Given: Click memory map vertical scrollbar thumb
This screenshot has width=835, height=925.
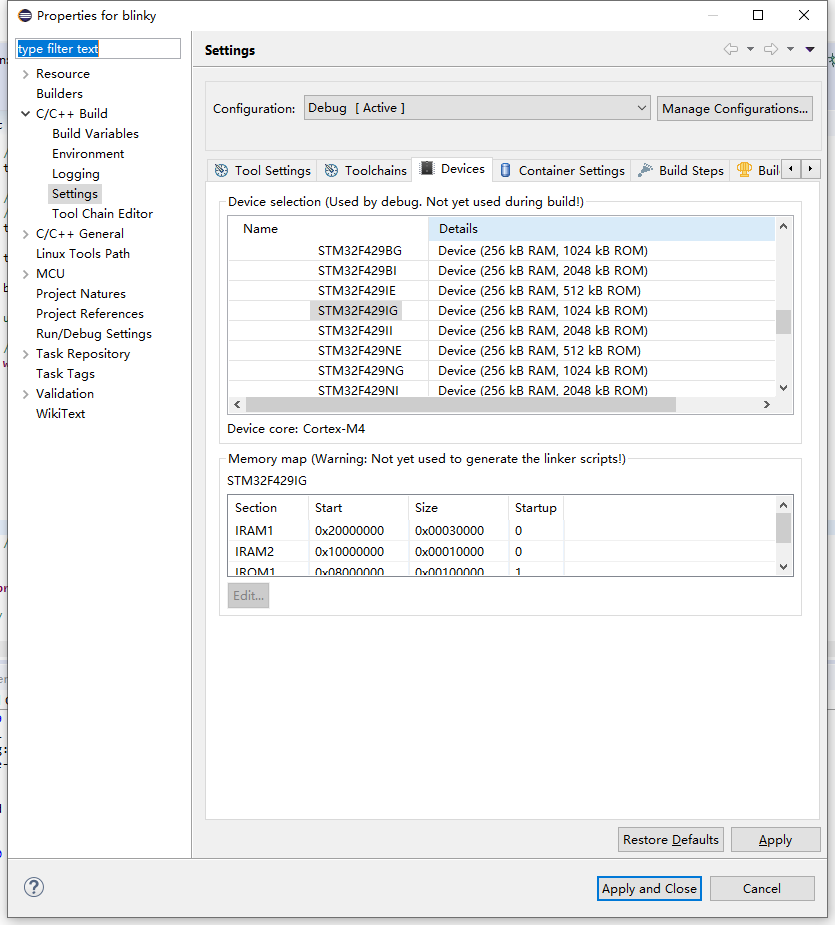Looking at the screenshot, I should (783, 527).
